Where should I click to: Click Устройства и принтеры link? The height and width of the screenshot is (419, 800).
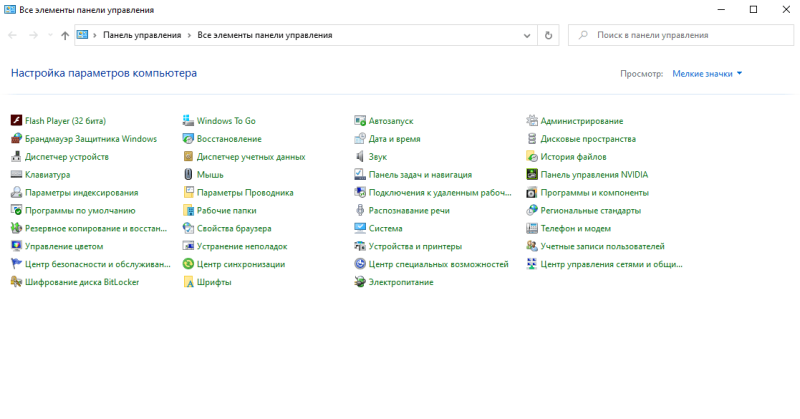(415, 246)
